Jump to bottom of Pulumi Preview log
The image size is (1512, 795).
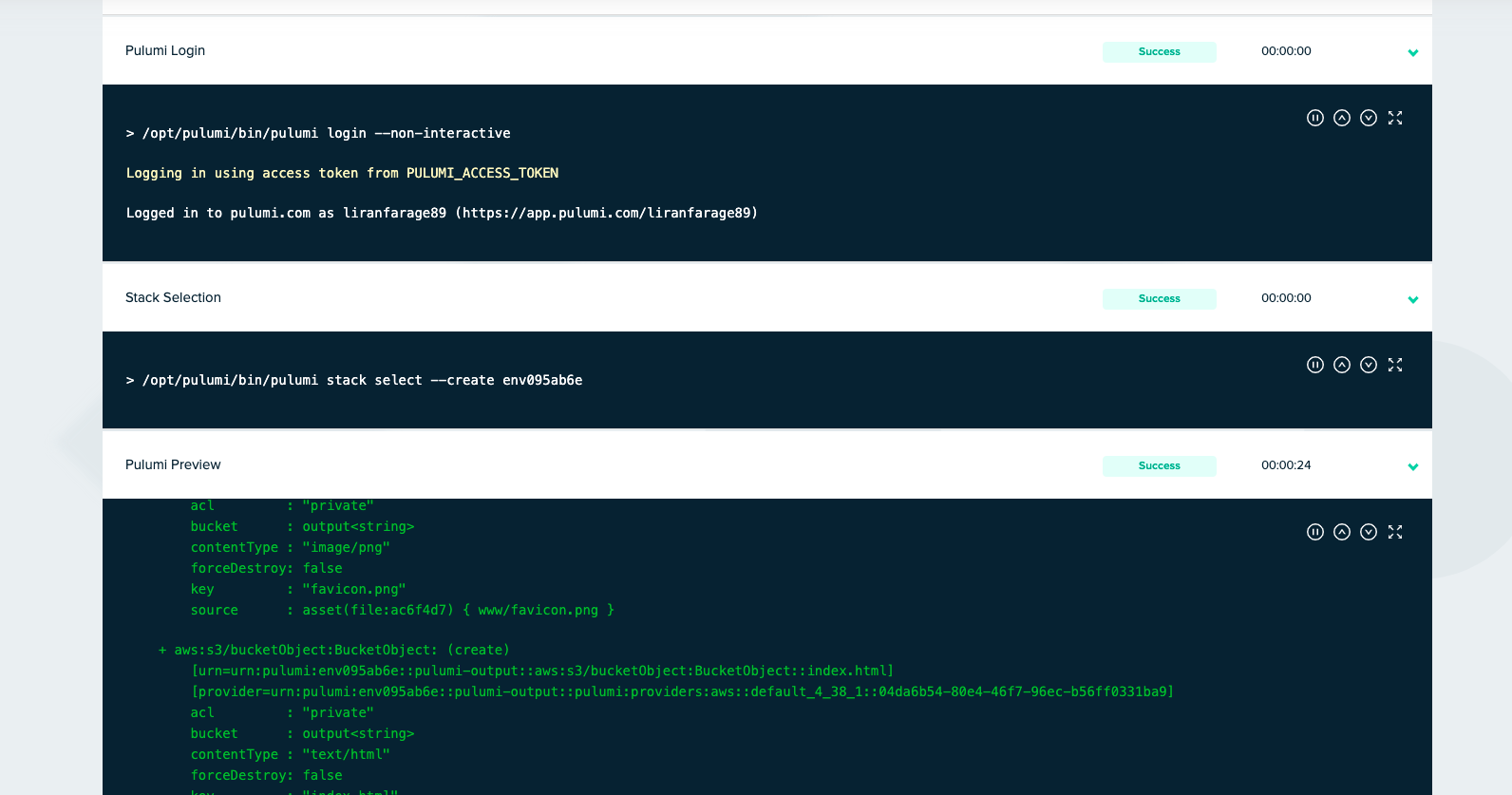[x=1369, y=532]
